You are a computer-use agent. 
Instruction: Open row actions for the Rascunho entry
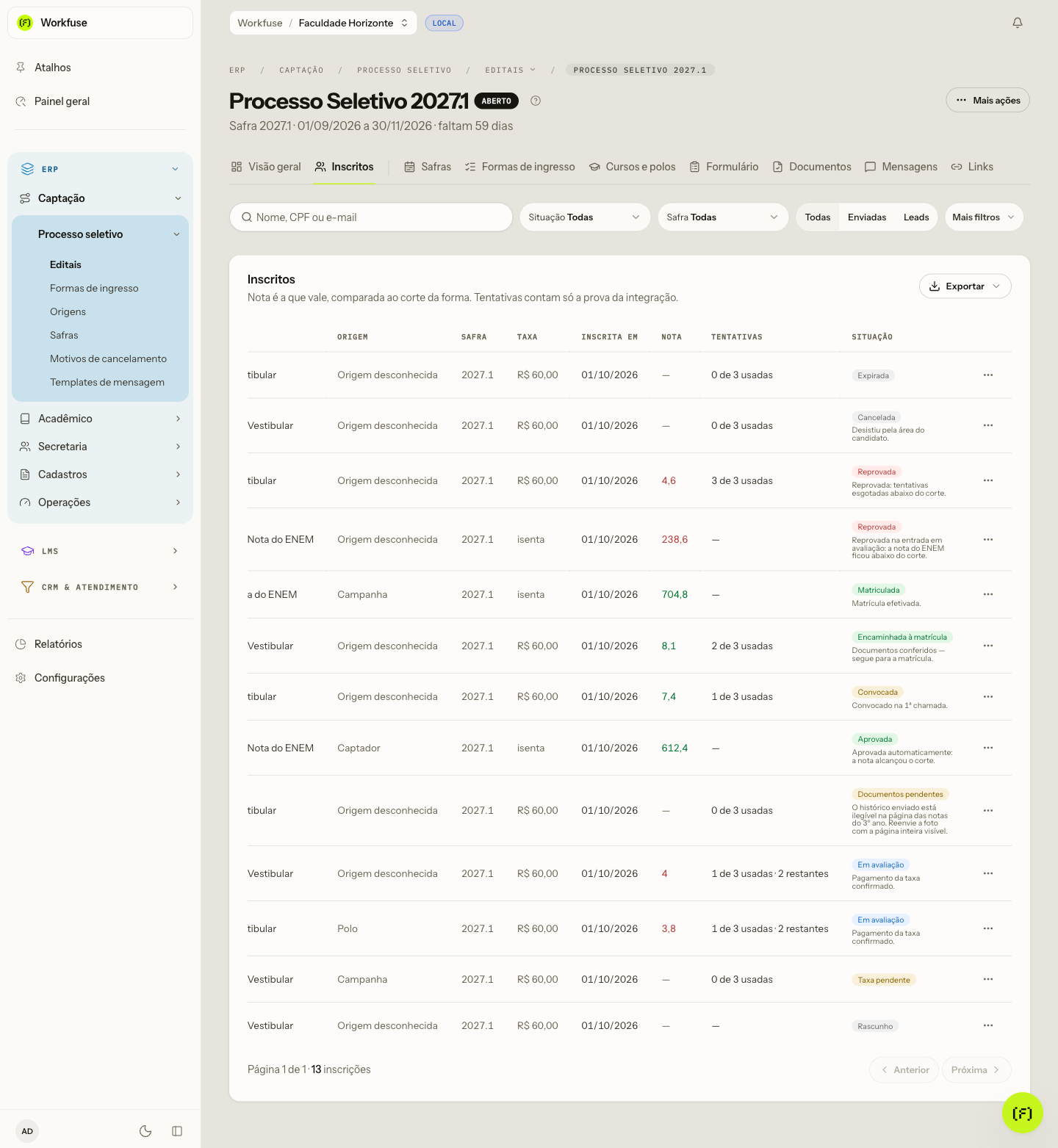pyautogui.click(x=988, y=1025)
